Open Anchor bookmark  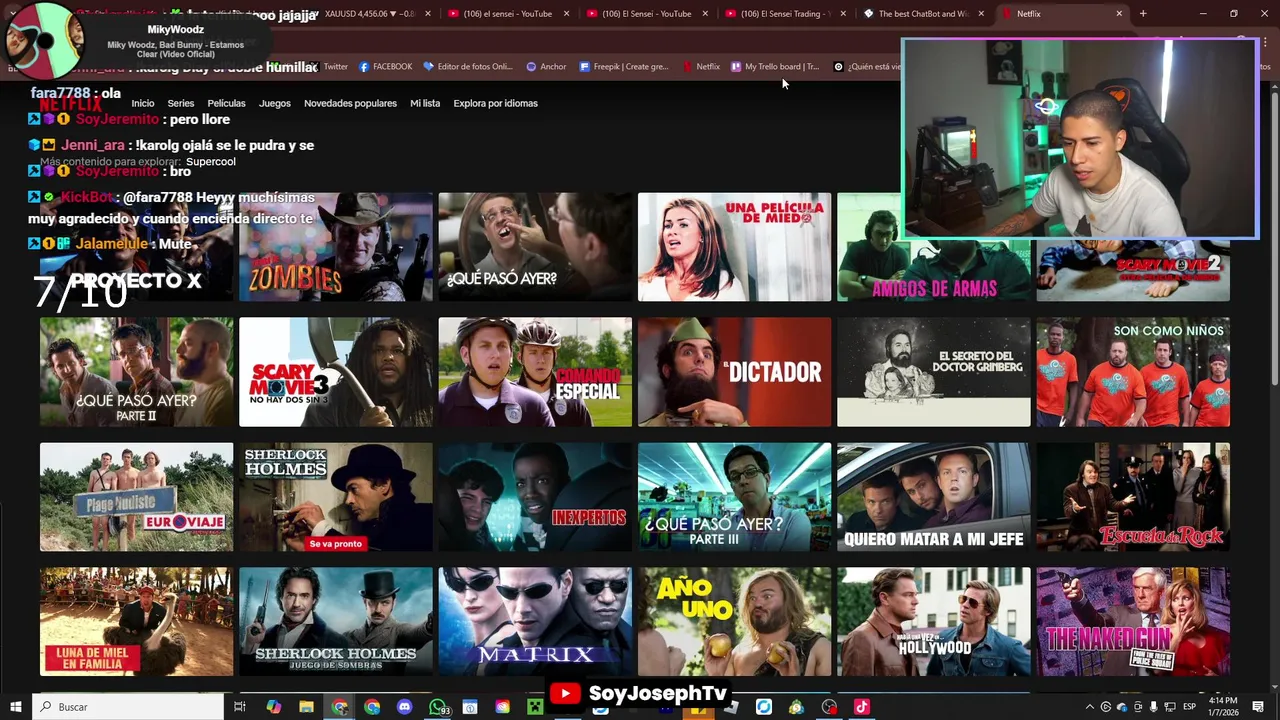[546, 67]
